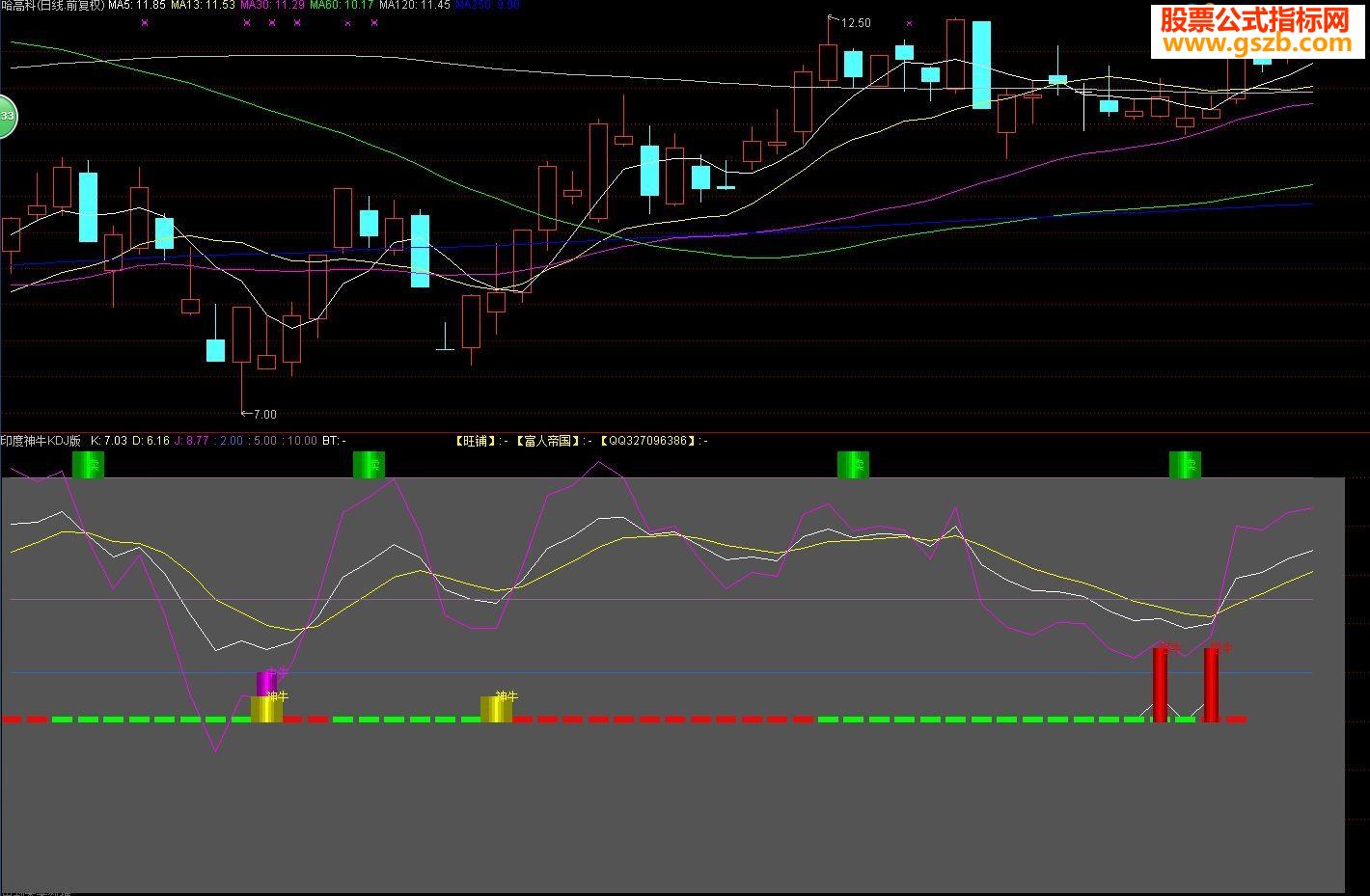Select the MA60: 10.17 value

pyautogui.click(x=342, y=6)
